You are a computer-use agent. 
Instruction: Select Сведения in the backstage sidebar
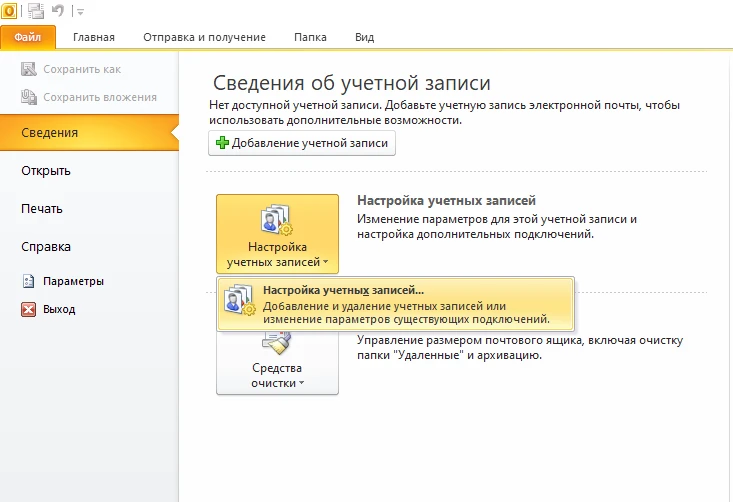click(x=89, y=133)
